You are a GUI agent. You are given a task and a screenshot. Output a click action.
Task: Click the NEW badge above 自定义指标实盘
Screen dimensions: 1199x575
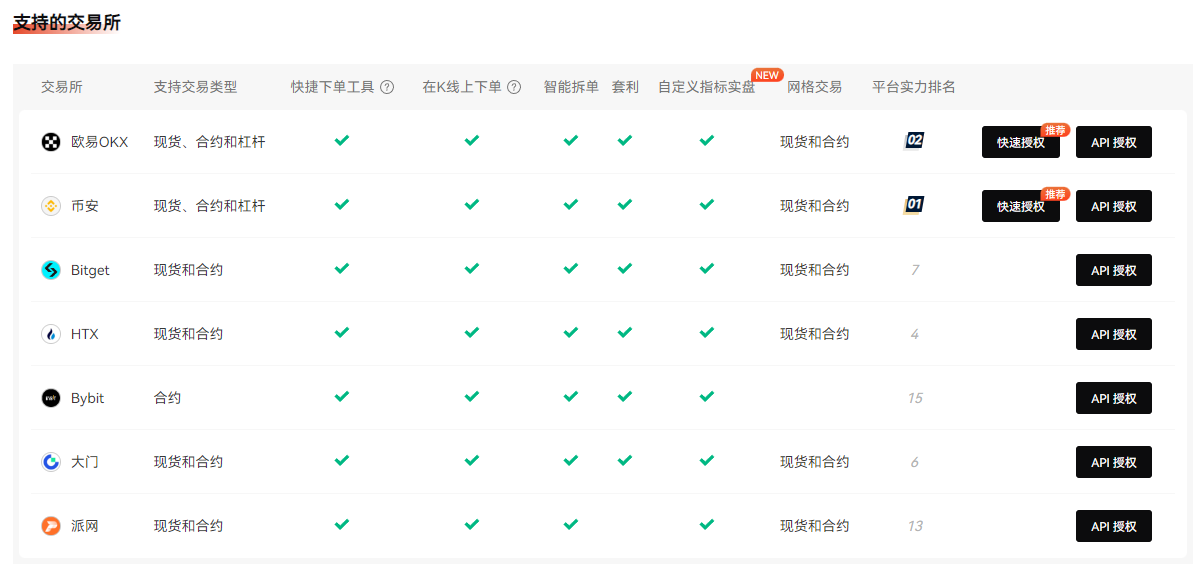pyautogui.click(x=767, y=75)
